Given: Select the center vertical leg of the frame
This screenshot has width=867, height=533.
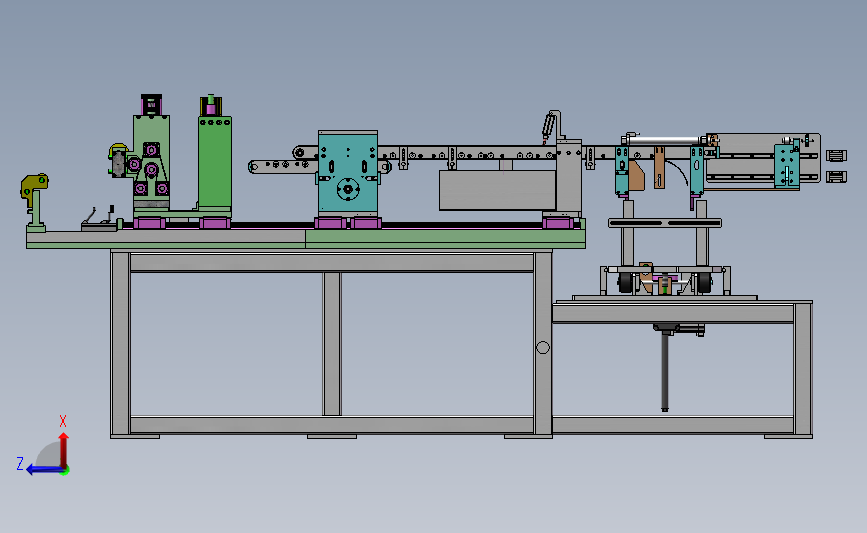Looking at the screenshot, I should tap(332, 343).
